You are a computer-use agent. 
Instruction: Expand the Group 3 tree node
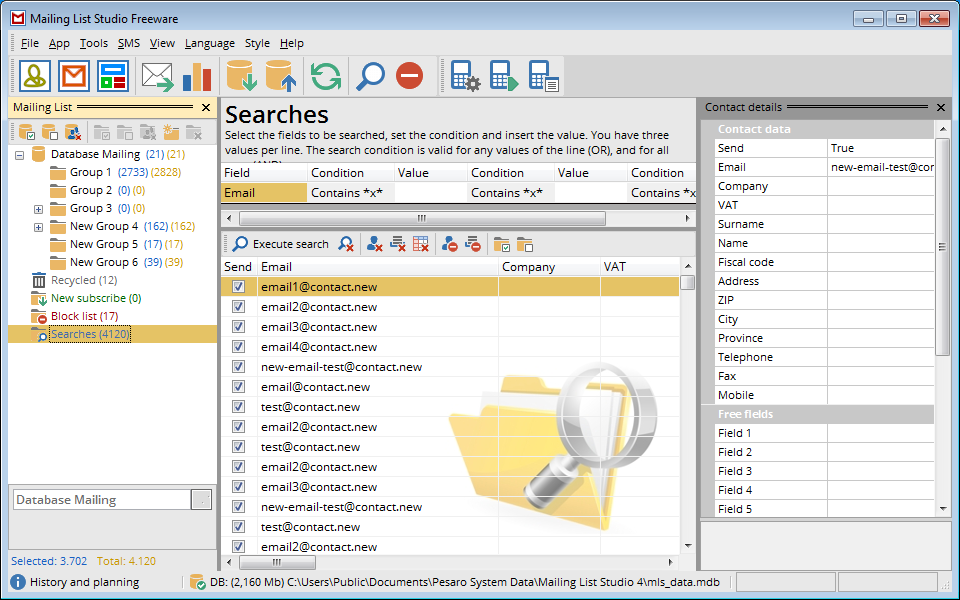tap(38, 209)
